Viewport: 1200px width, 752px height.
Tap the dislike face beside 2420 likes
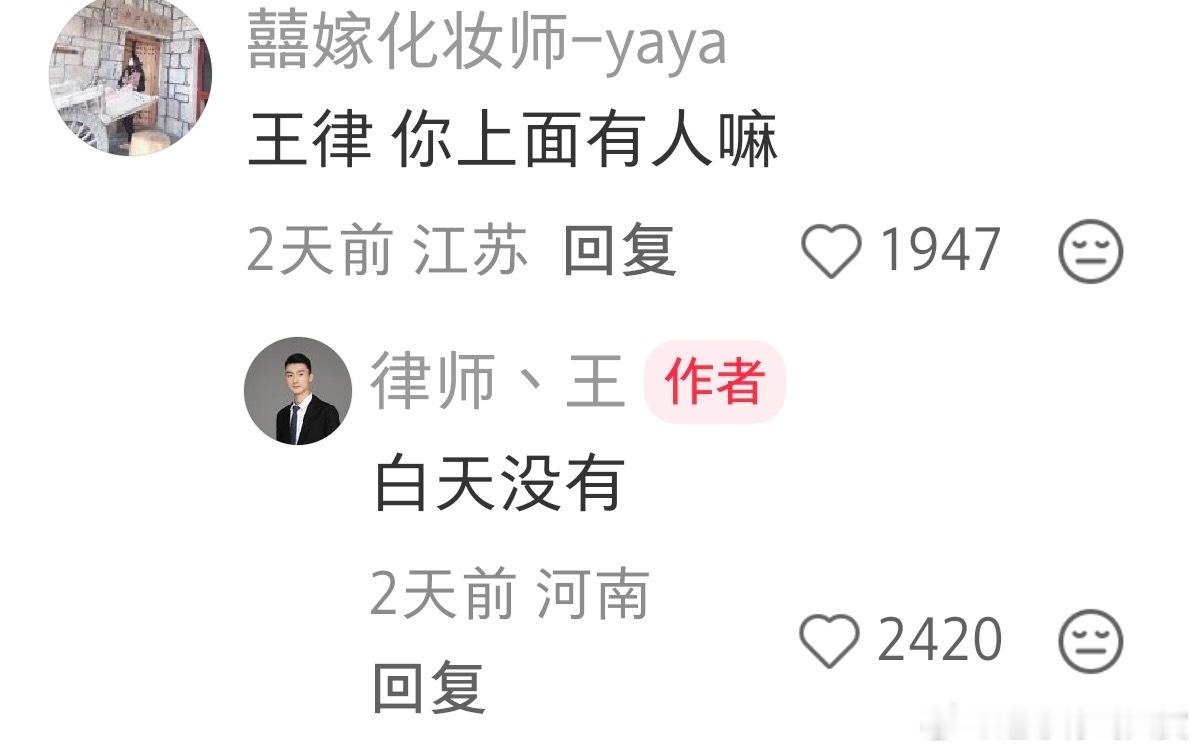[1091, 641]
